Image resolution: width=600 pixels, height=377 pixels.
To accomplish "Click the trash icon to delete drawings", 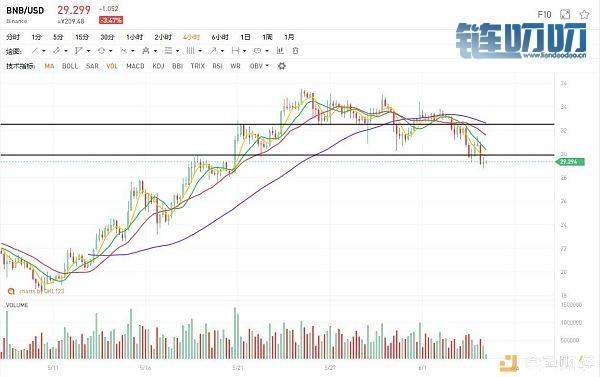I will coord(295,51).
